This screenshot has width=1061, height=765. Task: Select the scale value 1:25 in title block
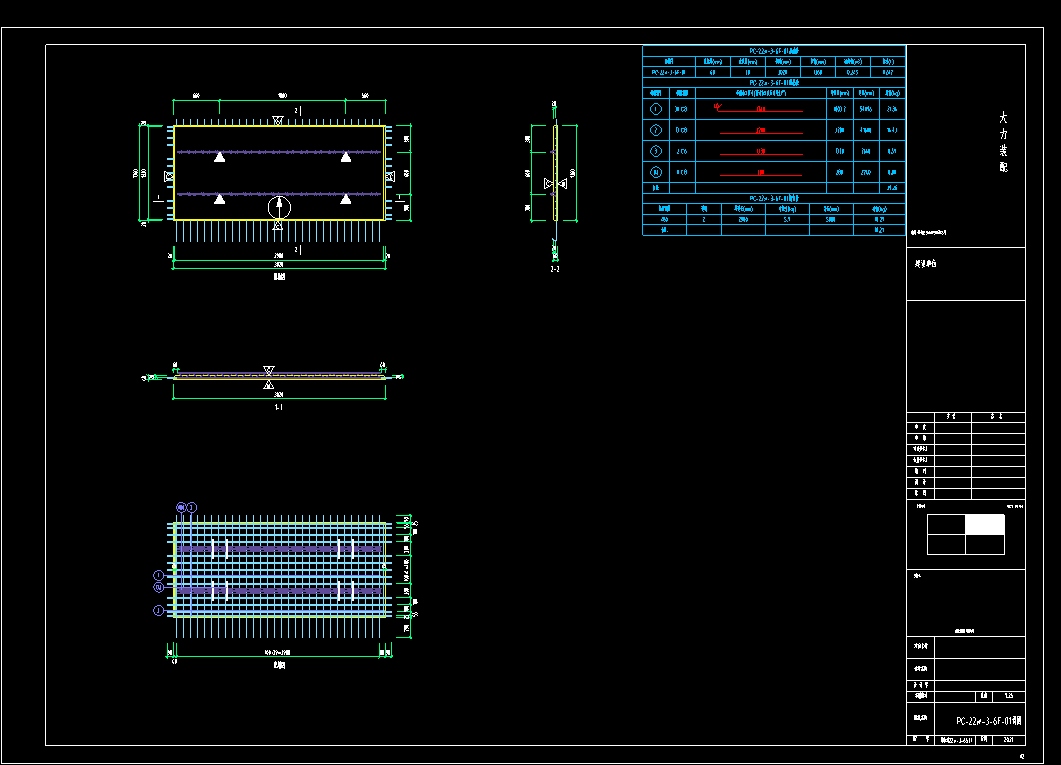coord(1008,696)
